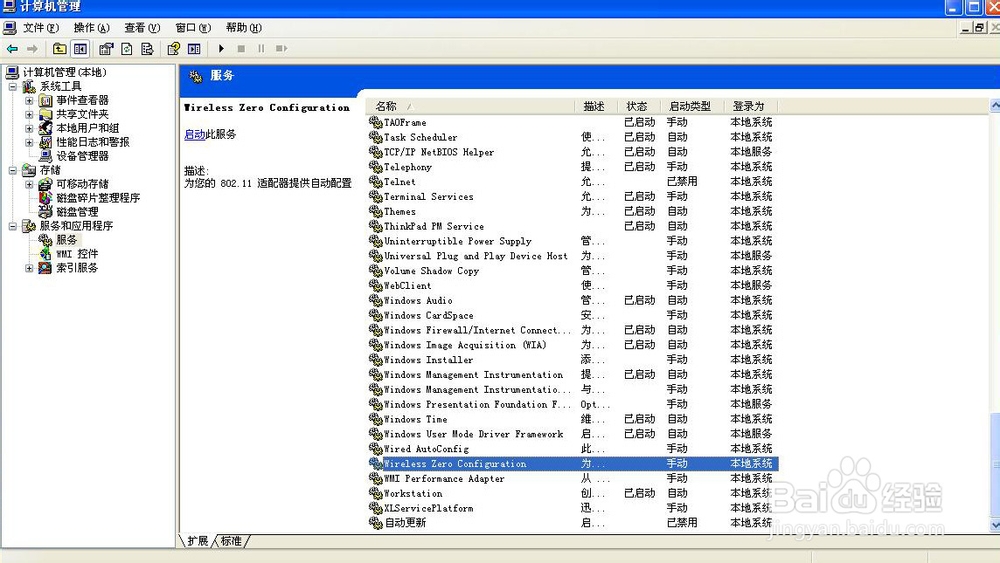The height and width of the screenshot is (563, 1000).
Task: Click the Task Scheduler service gear icon
Action: (376, 137)
